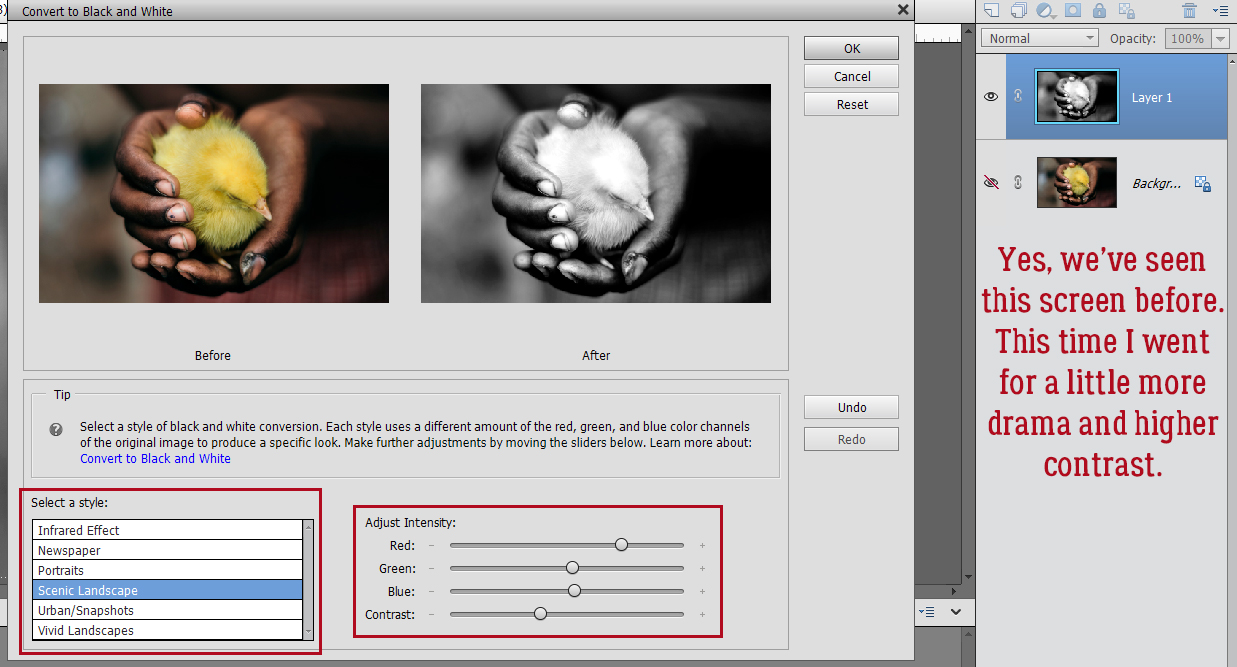The width and height of the screenshot is (1237, 667).
Task: Select the Layer 1 thumbnail
Action: tap(1077, 96)
